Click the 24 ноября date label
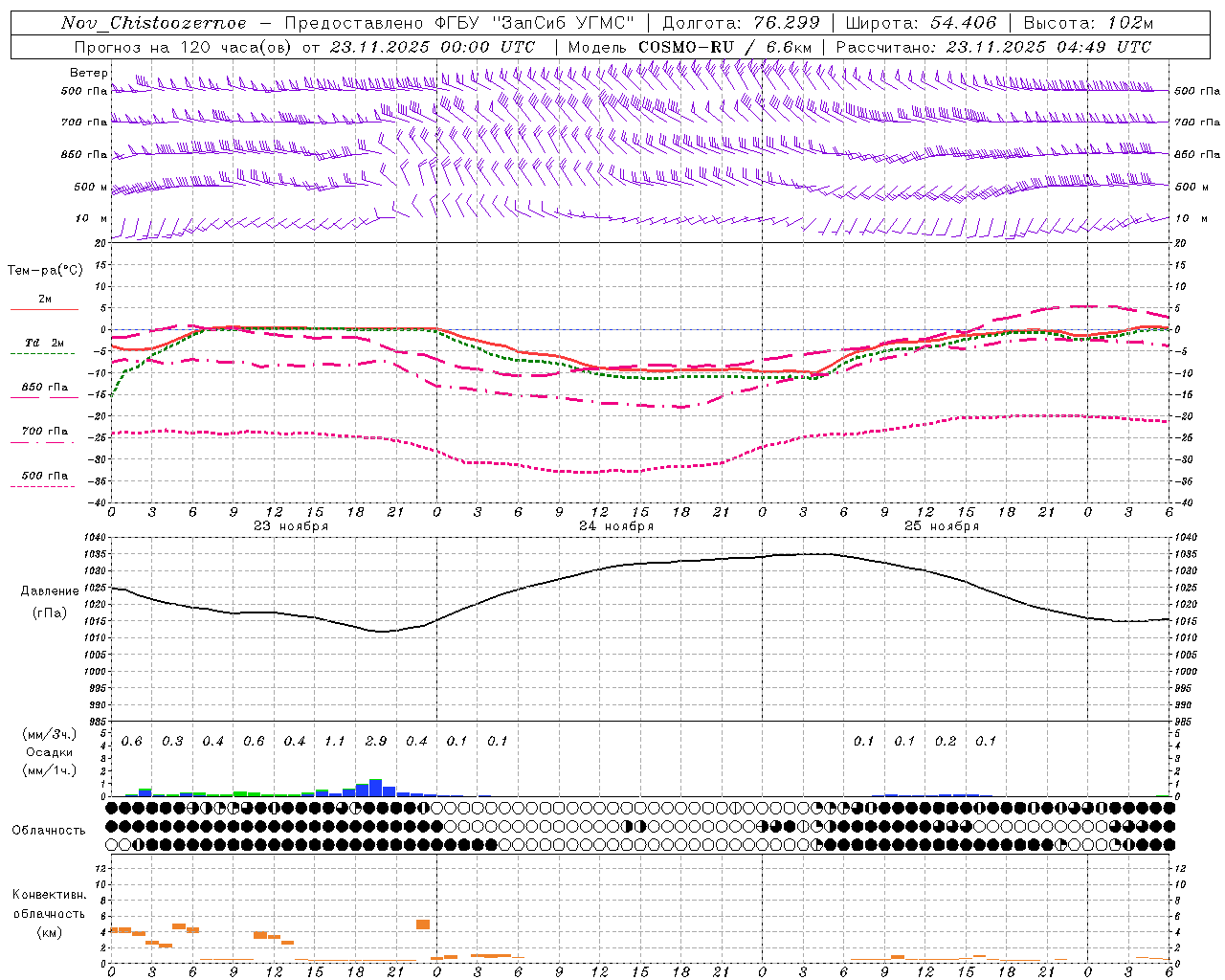This screenshot has width=1225, height=980. (x=616, y=526)
